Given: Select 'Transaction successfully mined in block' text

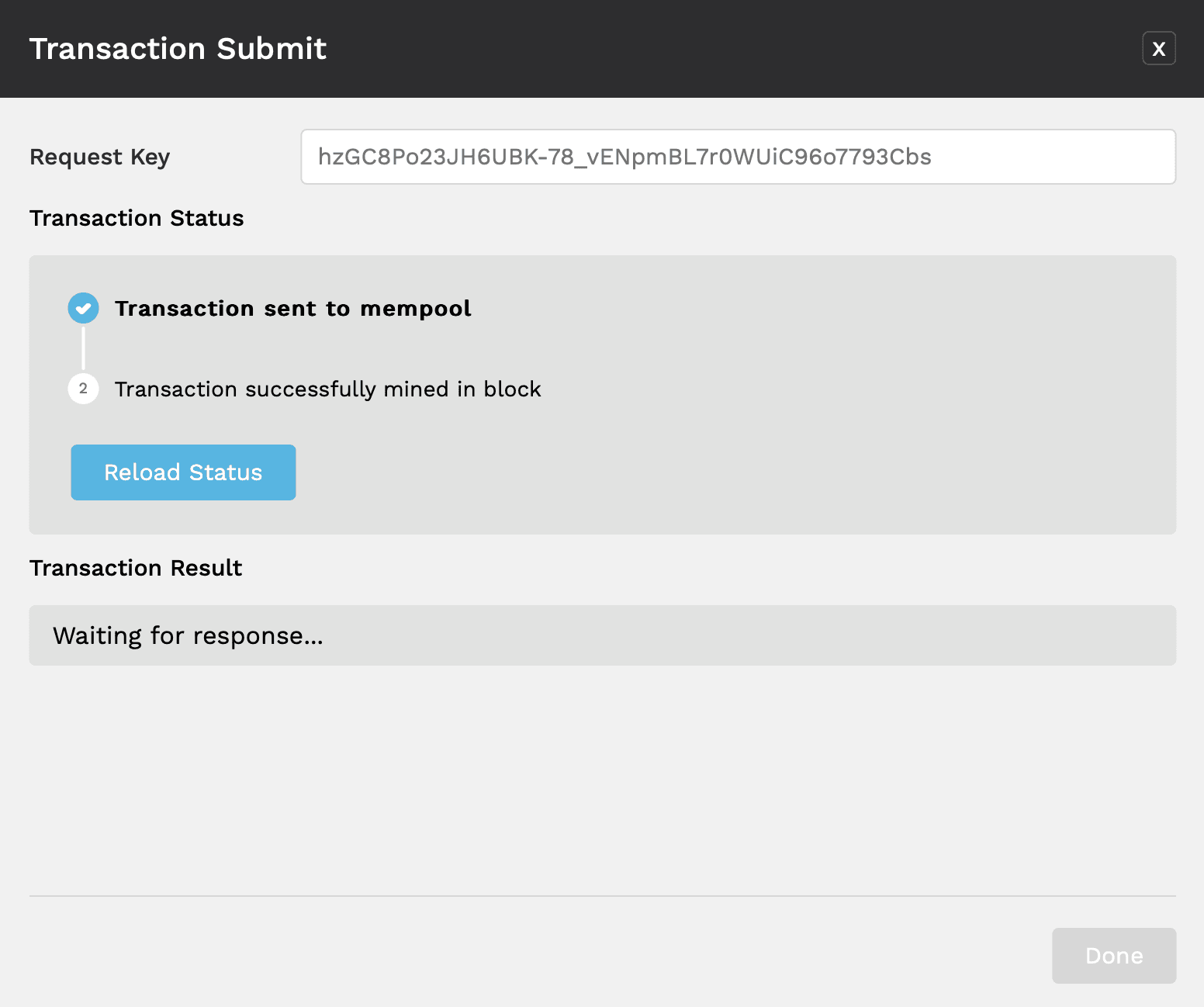Looking at the screenshot, I should click(328, 389).
